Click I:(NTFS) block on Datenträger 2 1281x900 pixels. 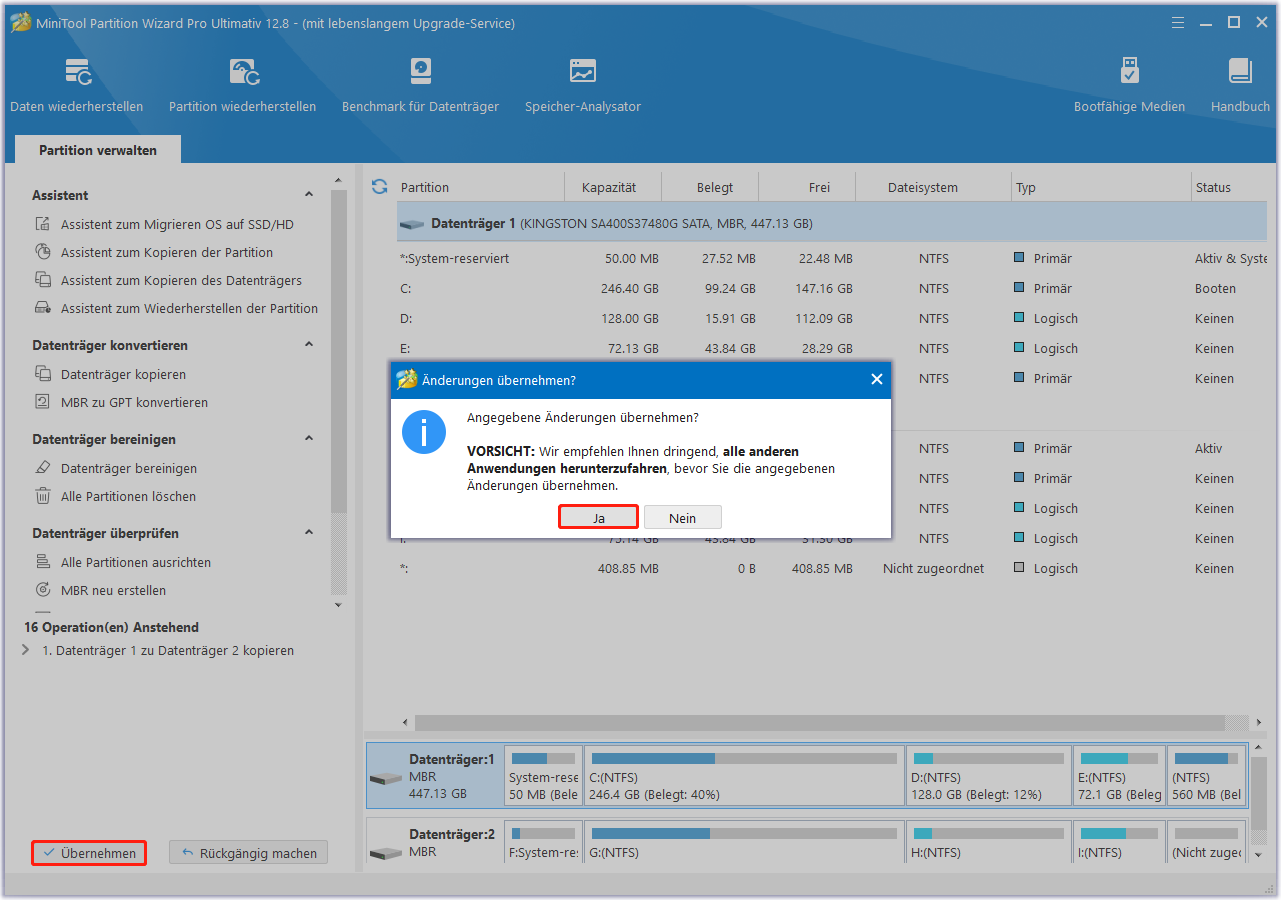(x=1120, y=843)
